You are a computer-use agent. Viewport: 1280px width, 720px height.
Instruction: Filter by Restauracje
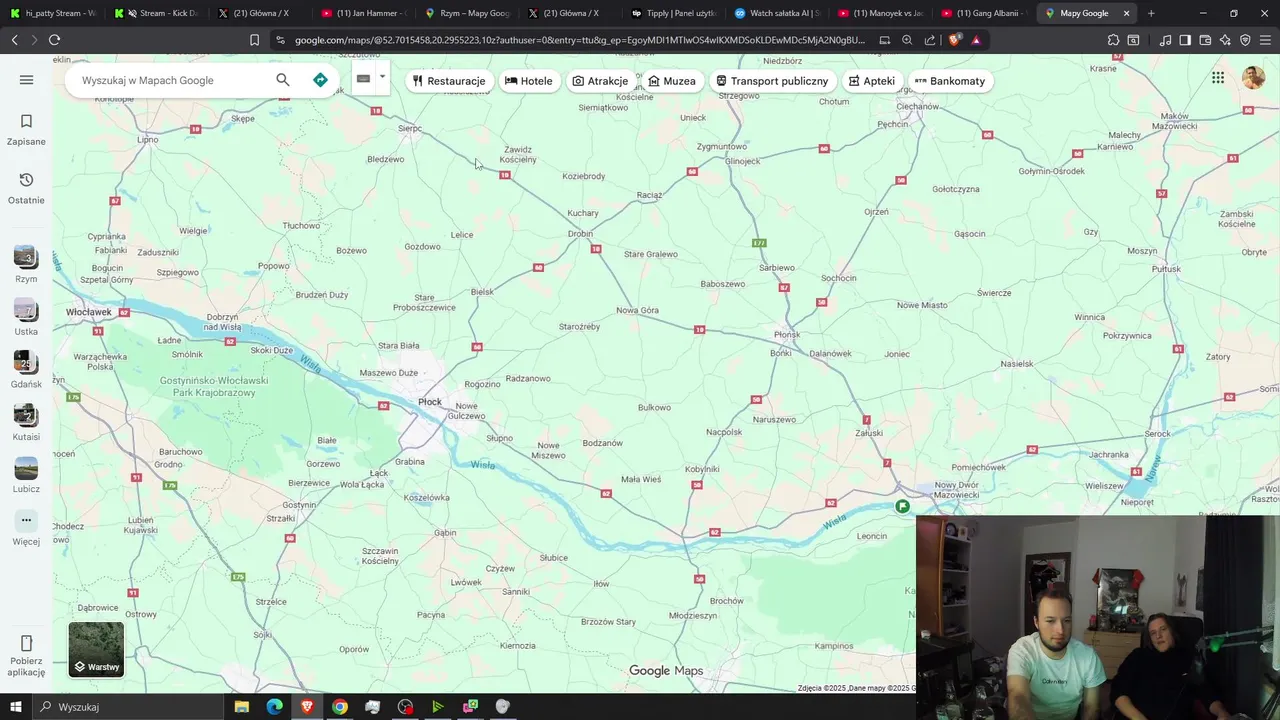[x=449, y=81]
